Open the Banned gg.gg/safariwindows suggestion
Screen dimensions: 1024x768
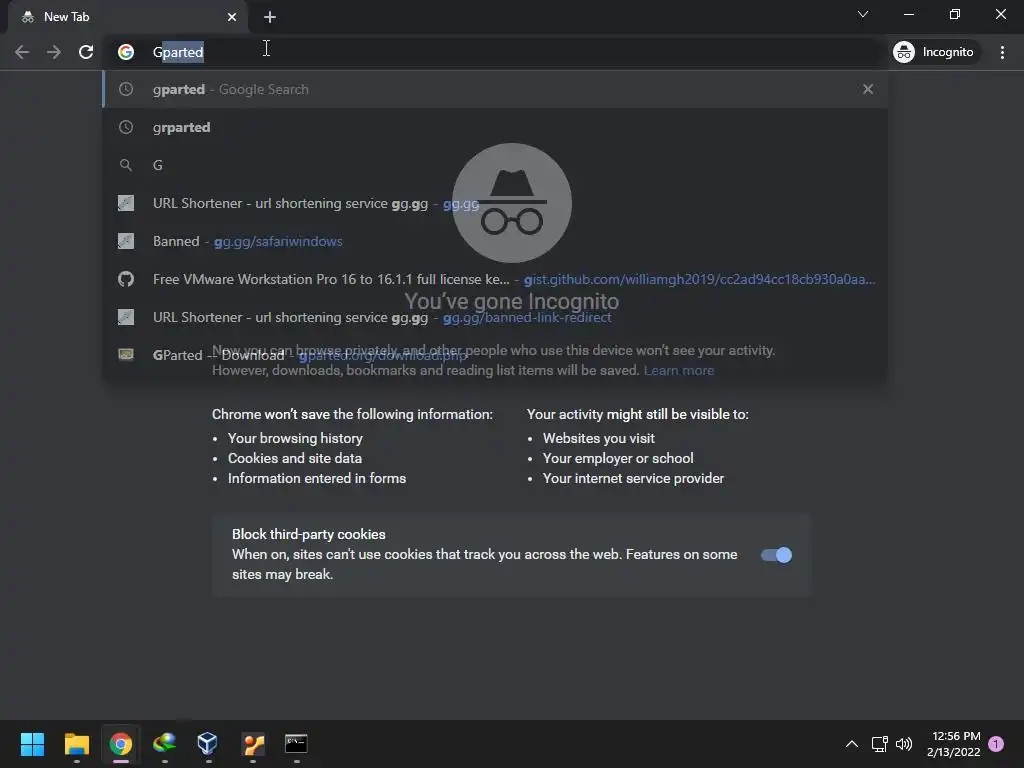click(x=495, y=241)
